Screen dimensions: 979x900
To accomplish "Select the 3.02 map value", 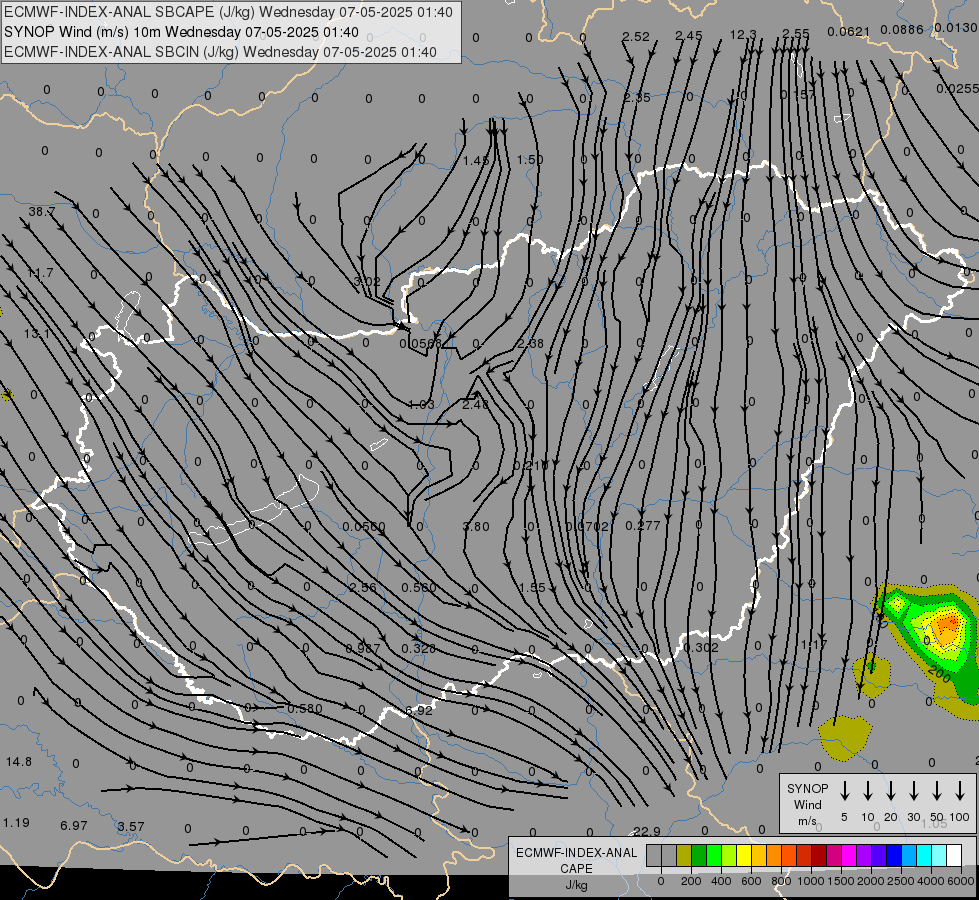I will (367, 282).
